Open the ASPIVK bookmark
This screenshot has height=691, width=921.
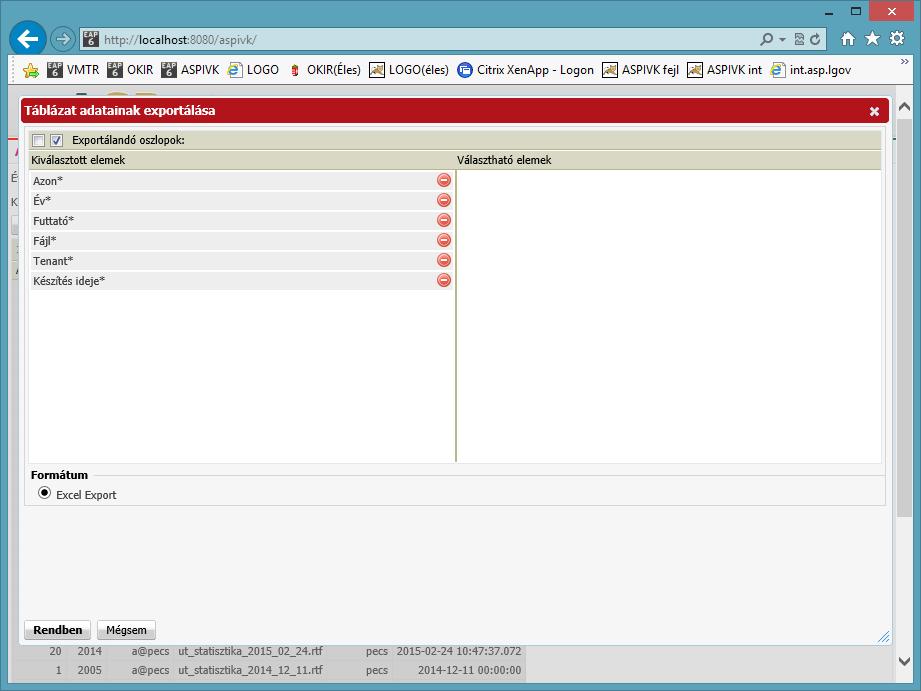190,70
